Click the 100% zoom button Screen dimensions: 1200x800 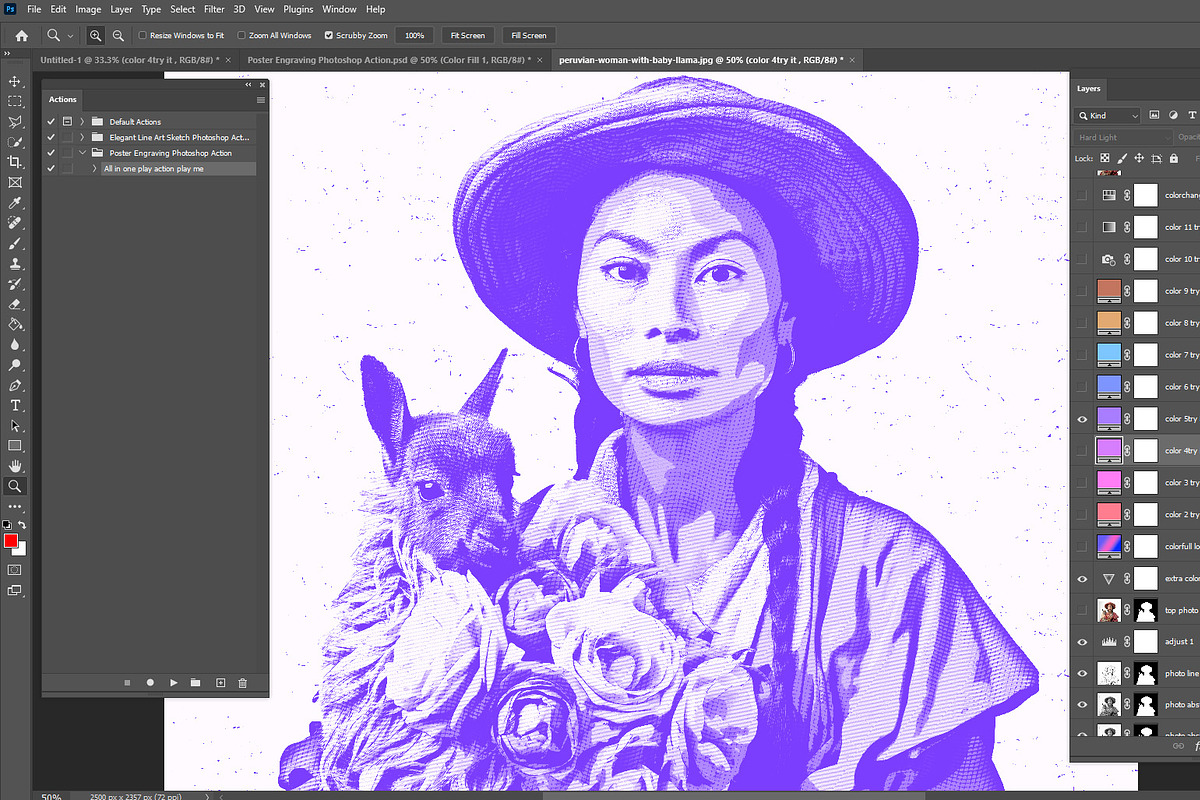(414, 35)
